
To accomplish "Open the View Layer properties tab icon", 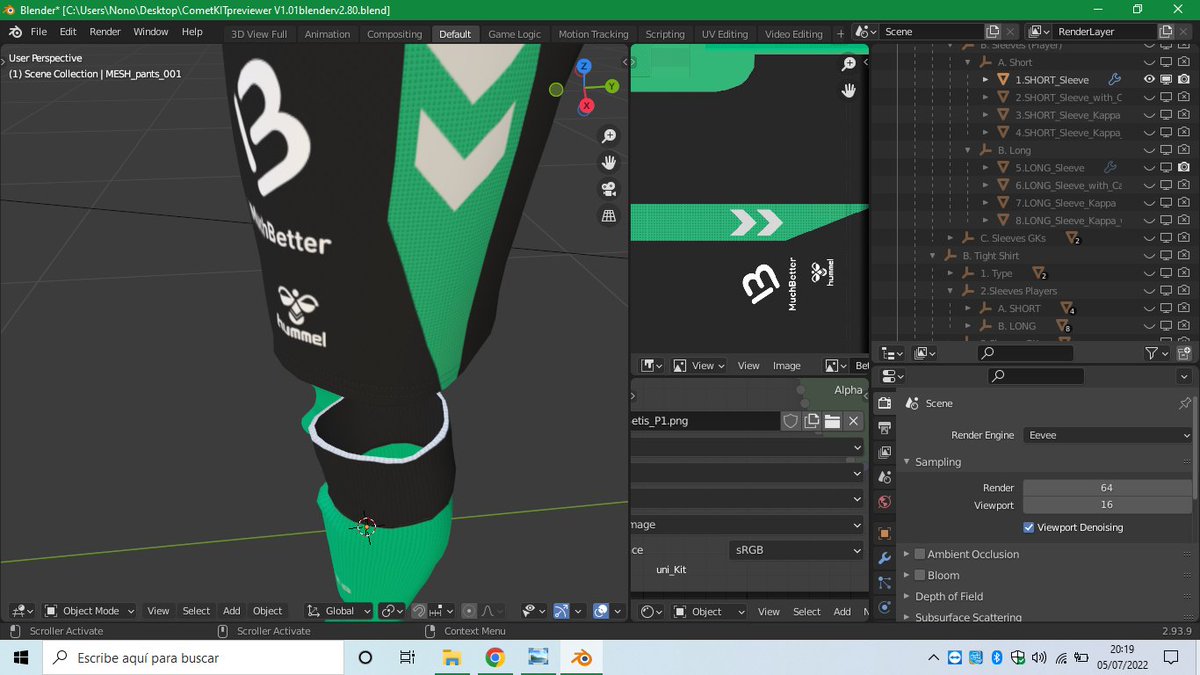I will [884, 452].
